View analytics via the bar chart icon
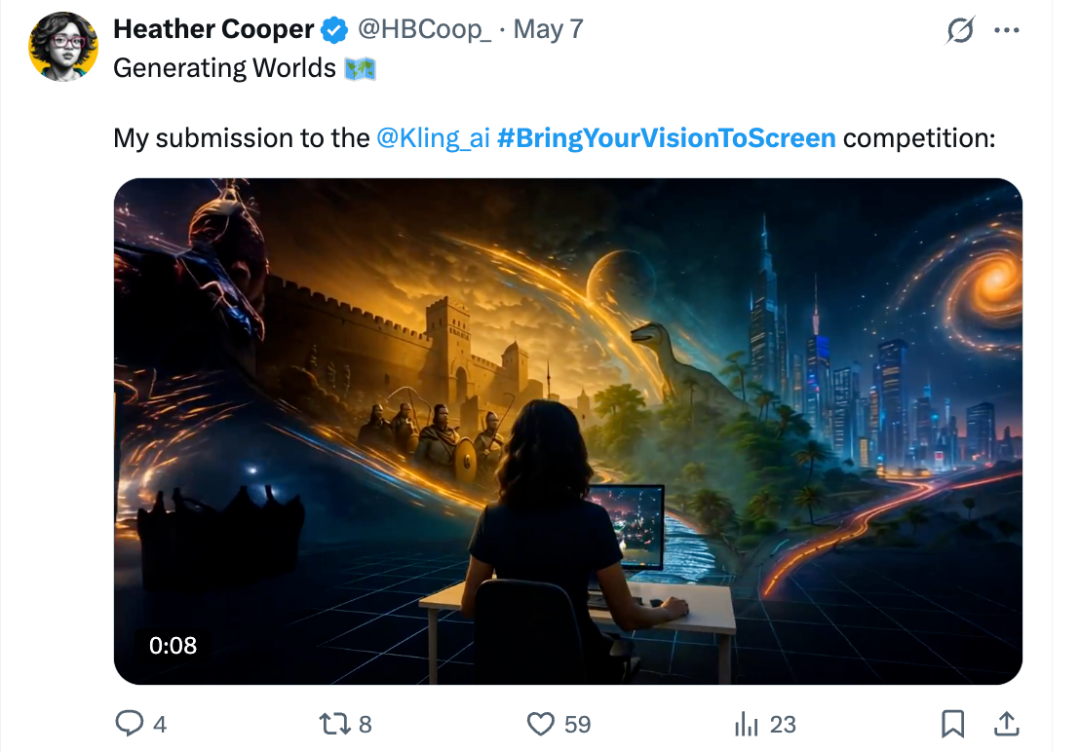This screenshot has width=1080, height=752. pyautogui.click(x=747, y=724)
